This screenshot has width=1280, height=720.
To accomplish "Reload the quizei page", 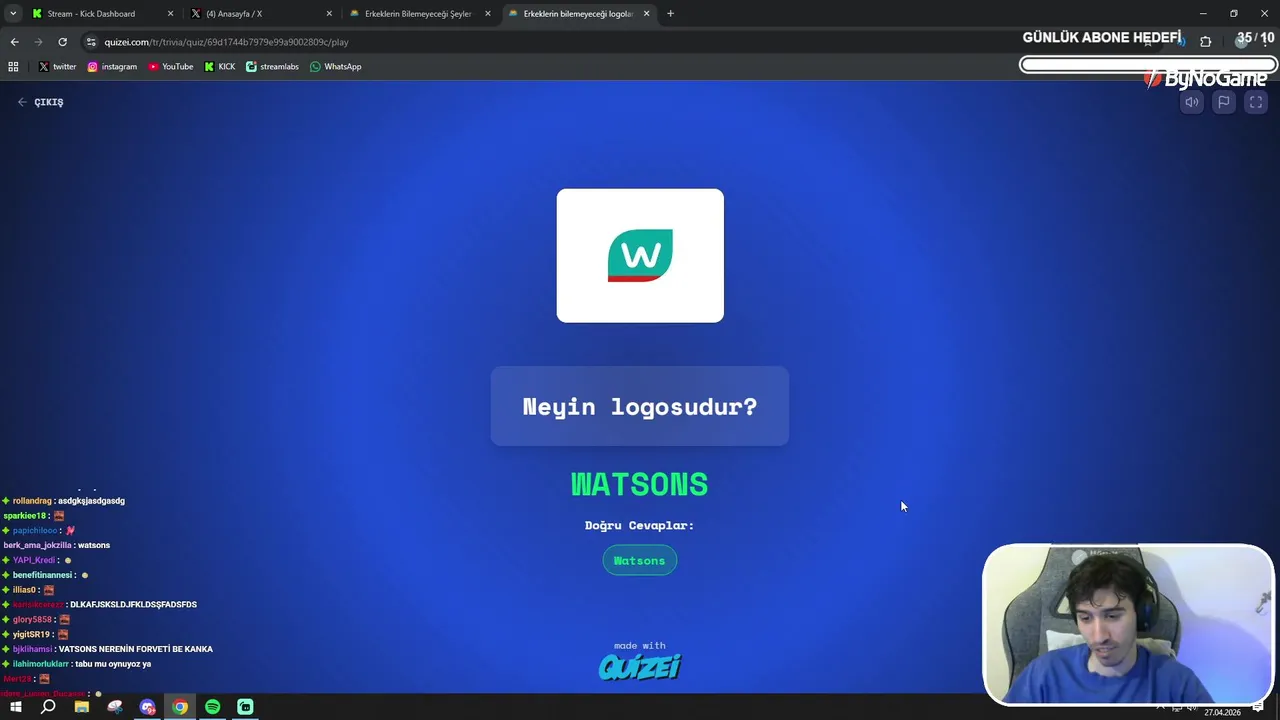I will tap(62, 42).
